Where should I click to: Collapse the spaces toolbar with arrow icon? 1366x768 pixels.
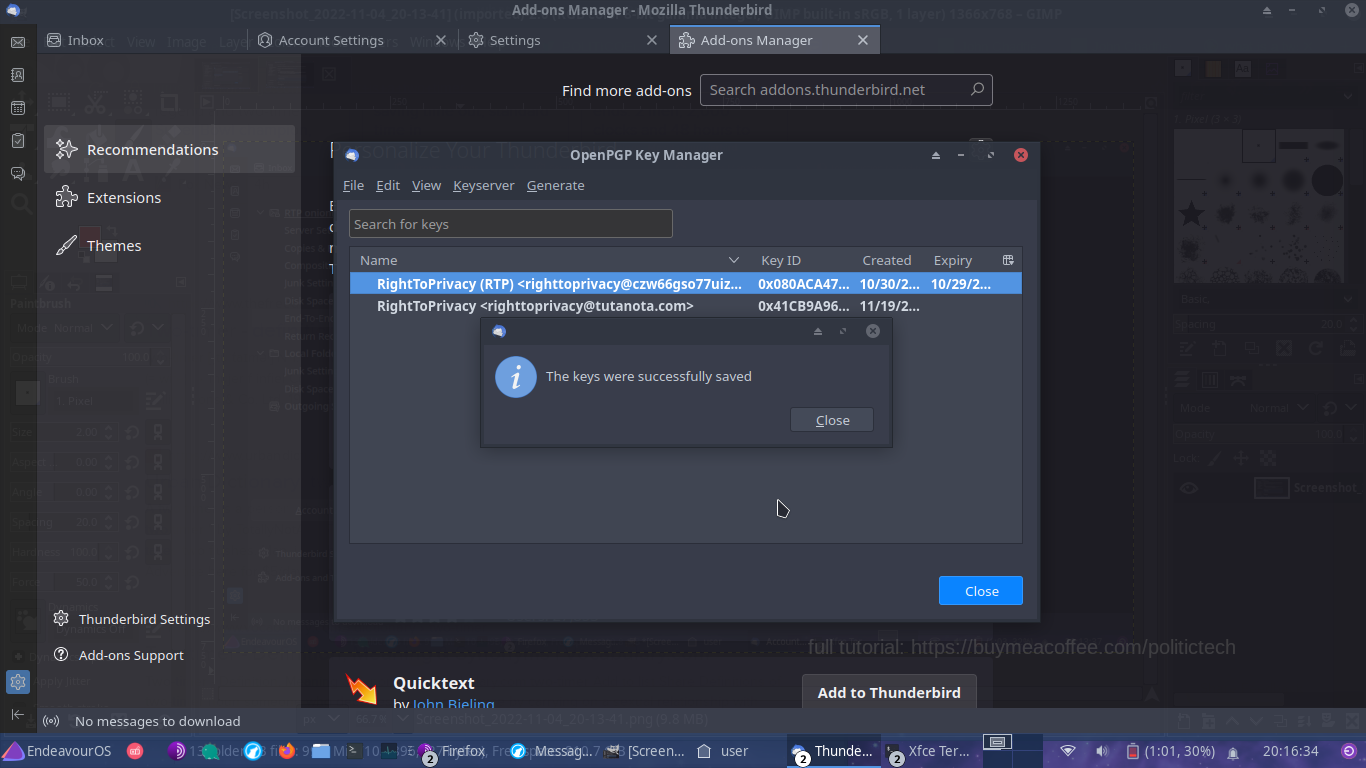point(17,714)
